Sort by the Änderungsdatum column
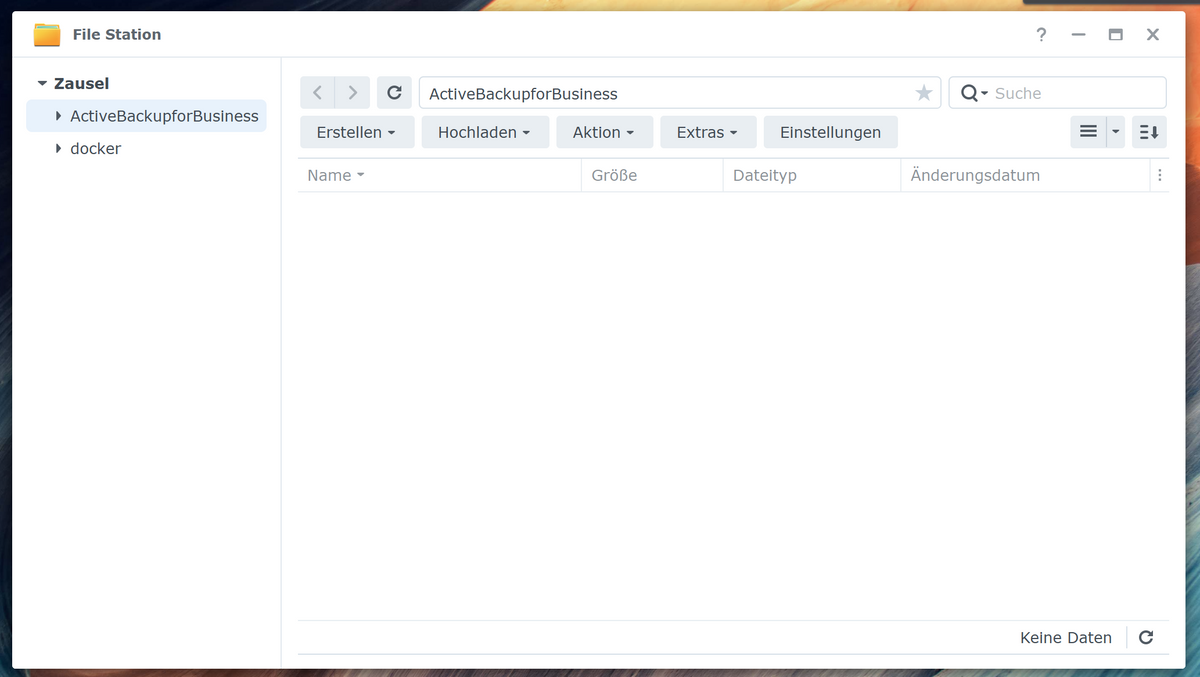The image size is (1200, 677). pos(1026,175)
